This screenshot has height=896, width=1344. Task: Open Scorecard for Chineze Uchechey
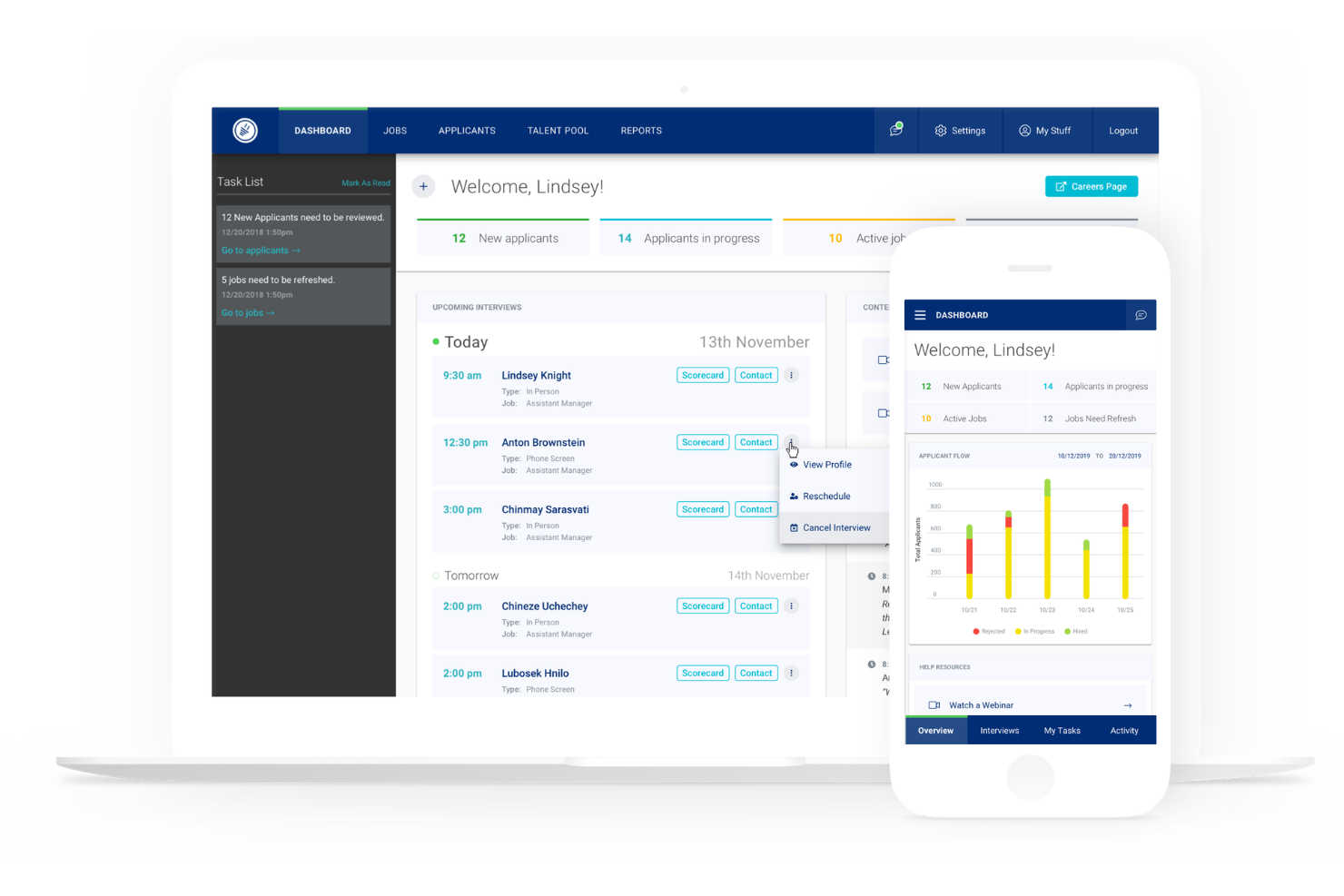[703, 606]
